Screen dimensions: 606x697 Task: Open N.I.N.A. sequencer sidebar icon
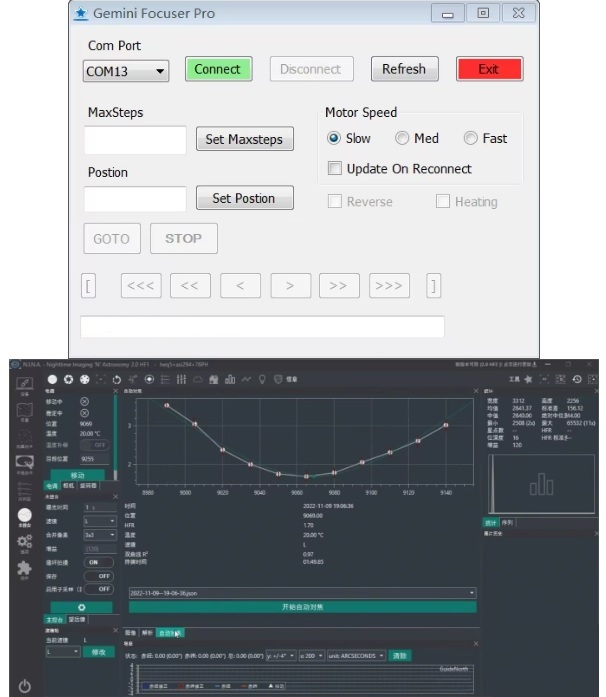(24, 490)
